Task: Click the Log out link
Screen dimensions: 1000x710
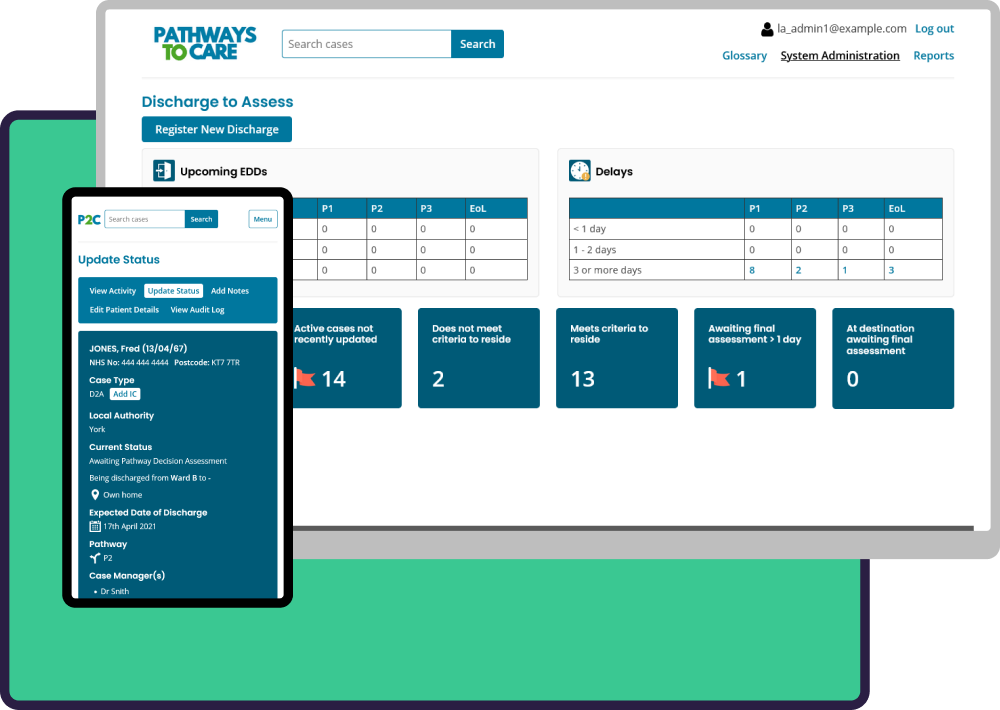Action: click(x=934, y=29)
